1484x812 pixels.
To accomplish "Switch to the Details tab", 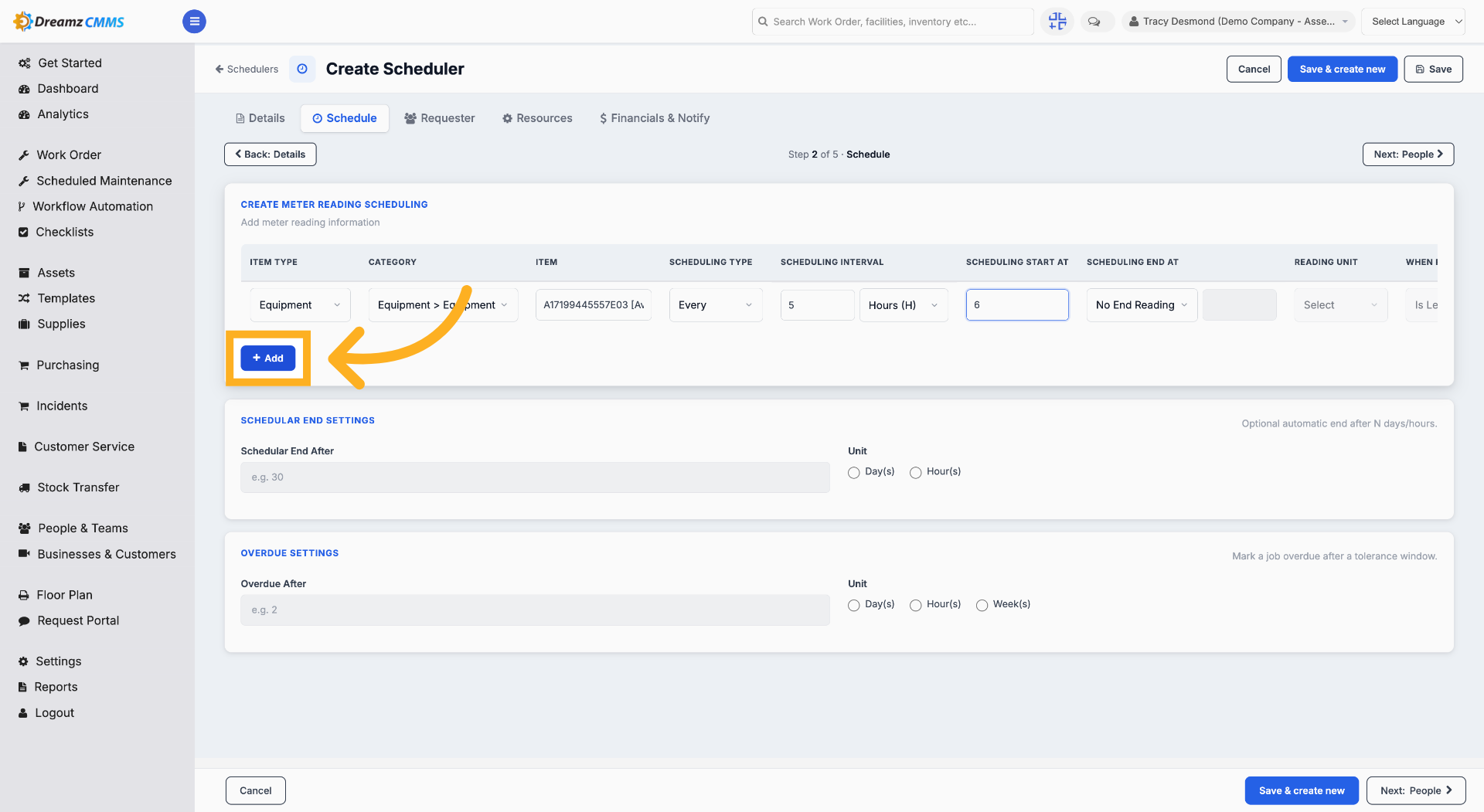I will point(260,118).
